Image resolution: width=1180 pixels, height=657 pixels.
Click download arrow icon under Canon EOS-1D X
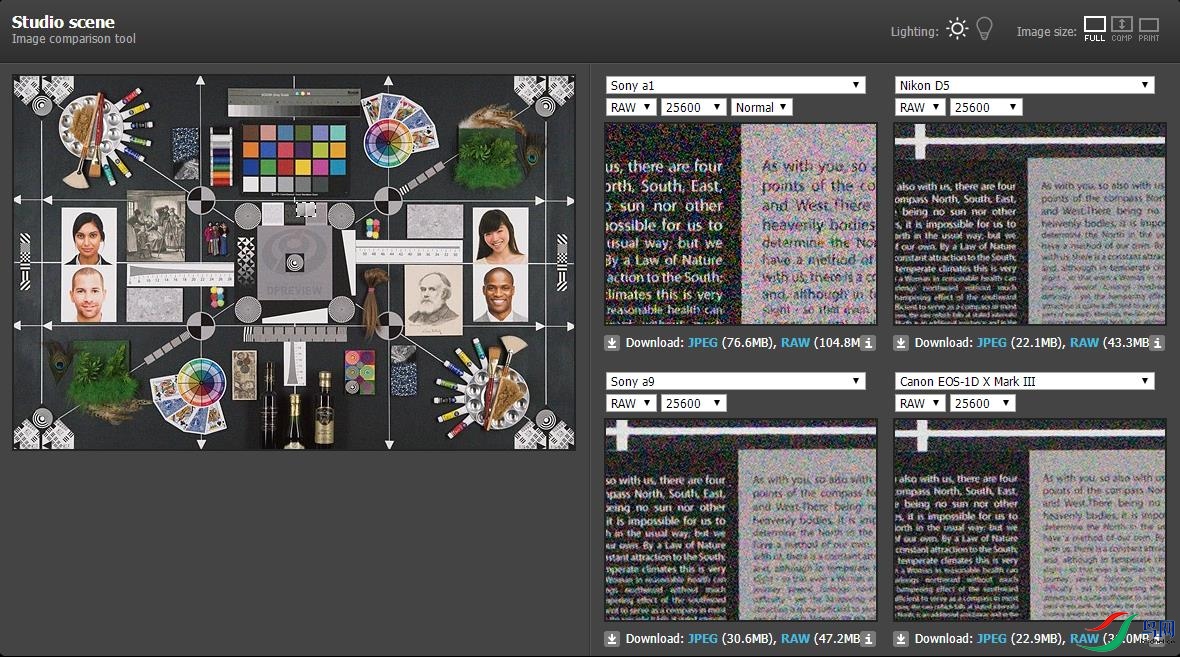901,639
